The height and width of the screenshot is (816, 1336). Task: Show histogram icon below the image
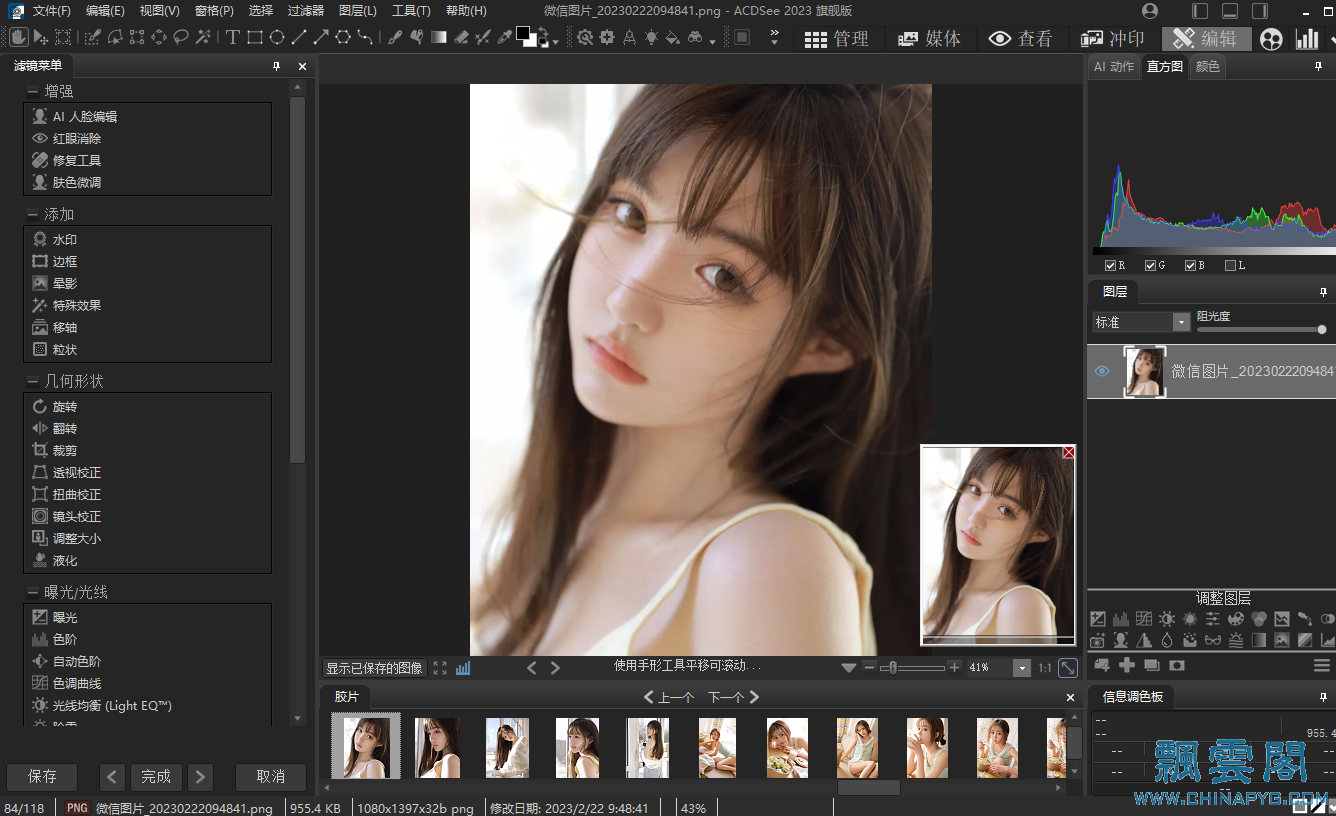(x=463, y=668)
